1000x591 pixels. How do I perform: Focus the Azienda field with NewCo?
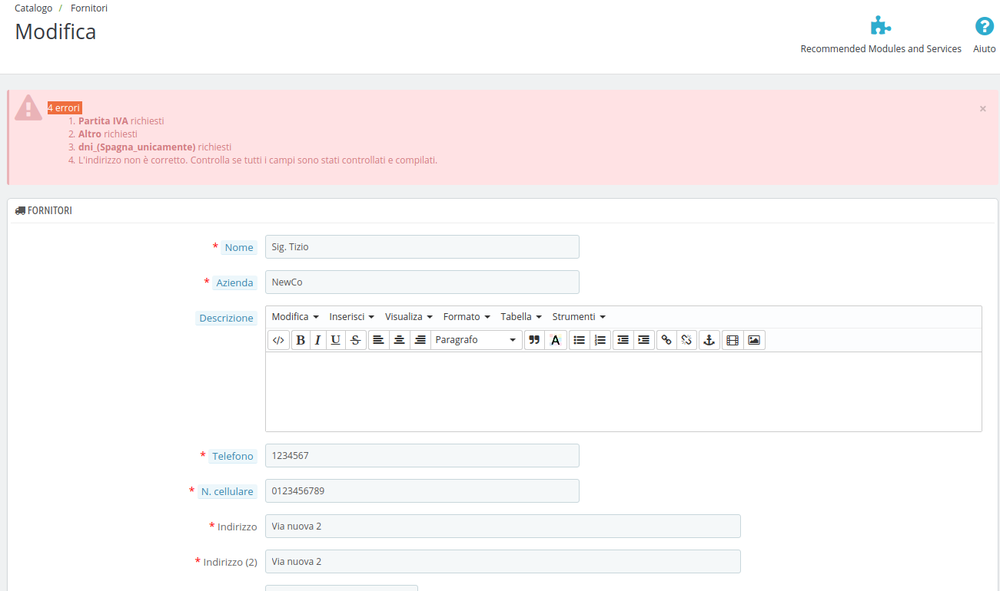point(422,282)
